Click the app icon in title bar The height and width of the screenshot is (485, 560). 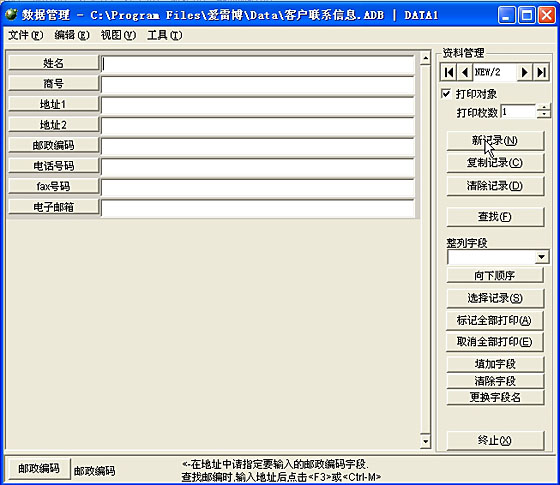[x=11, y=14]
